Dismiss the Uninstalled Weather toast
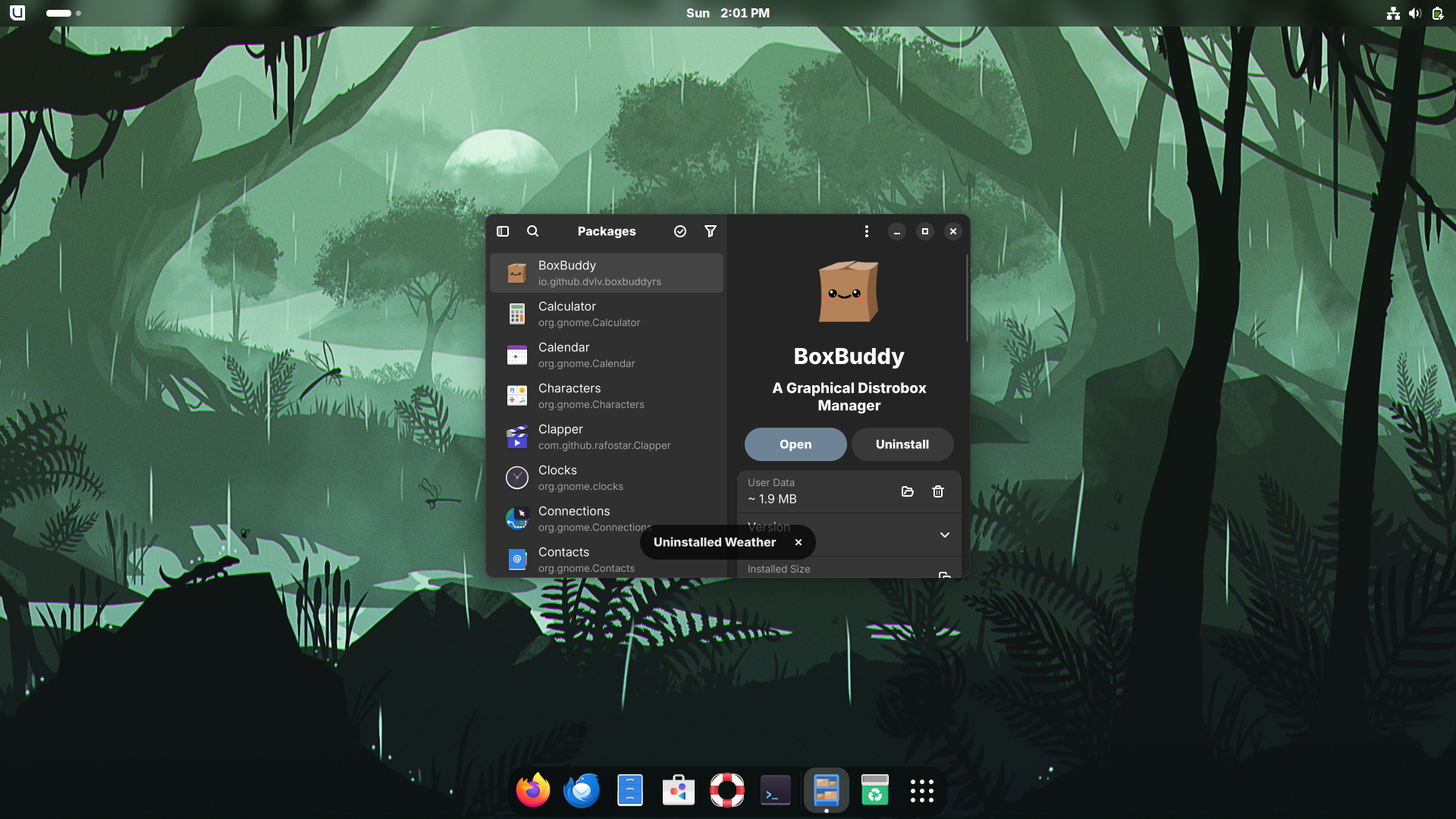 tap(799, 542)
